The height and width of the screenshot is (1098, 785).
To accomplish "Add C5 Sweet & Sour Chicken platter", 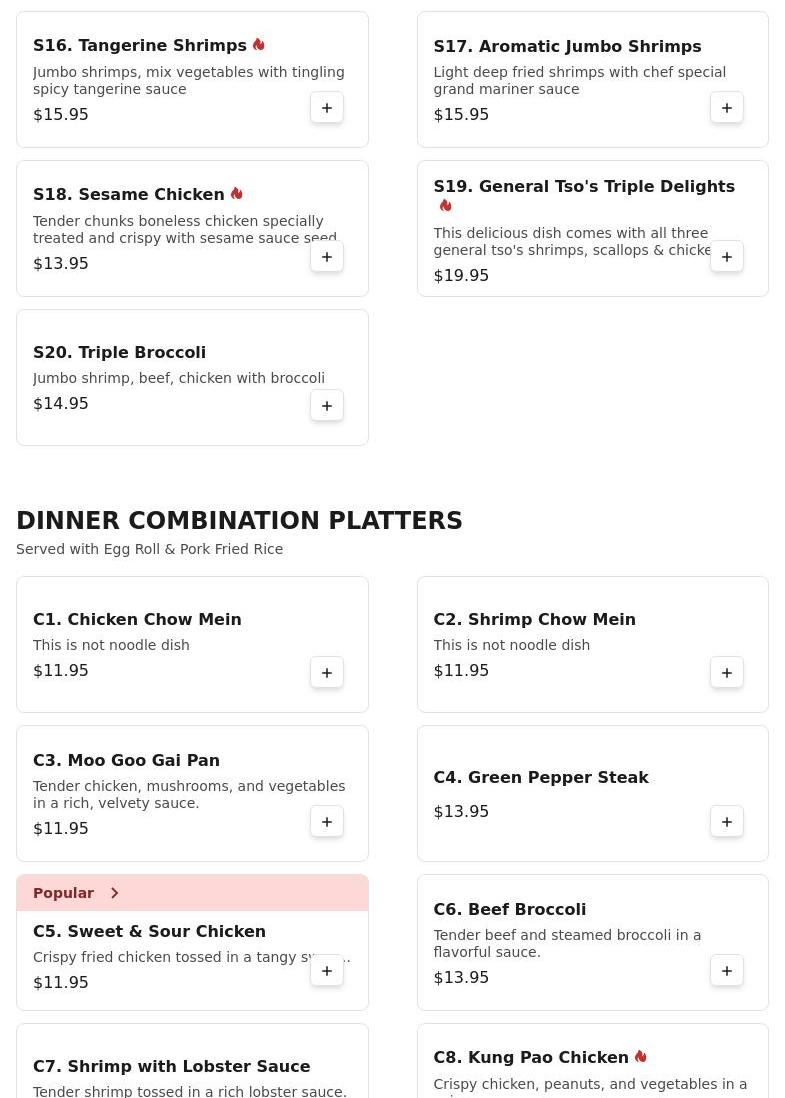I will tap(326, 971).
